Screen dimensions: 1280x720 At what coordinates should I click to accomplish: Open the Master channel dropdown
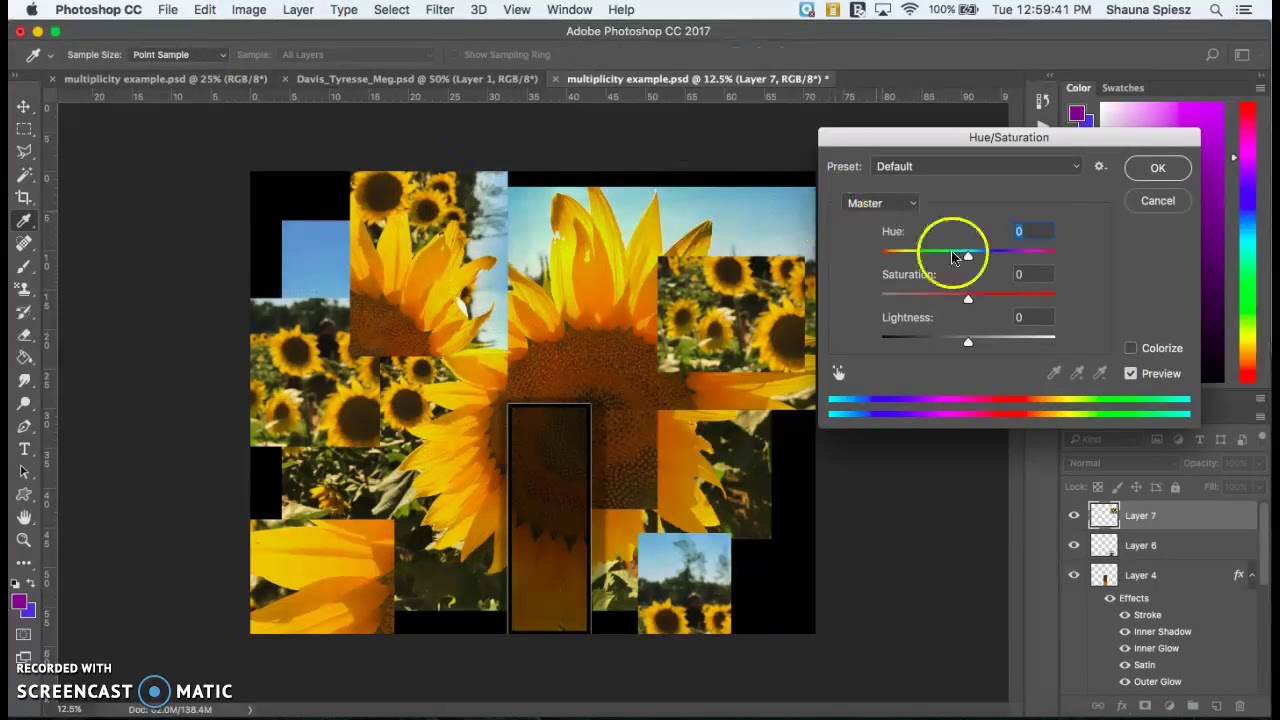[x=881, y=203]
